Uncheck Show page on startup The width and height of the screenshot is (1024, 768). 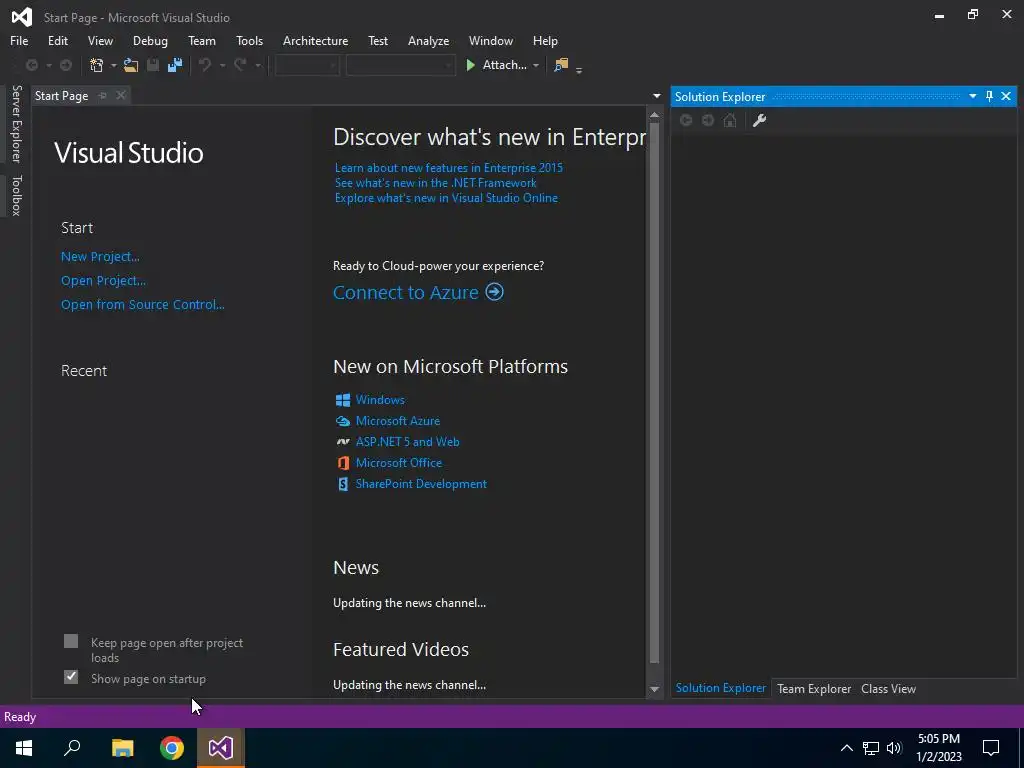[71, 677]
